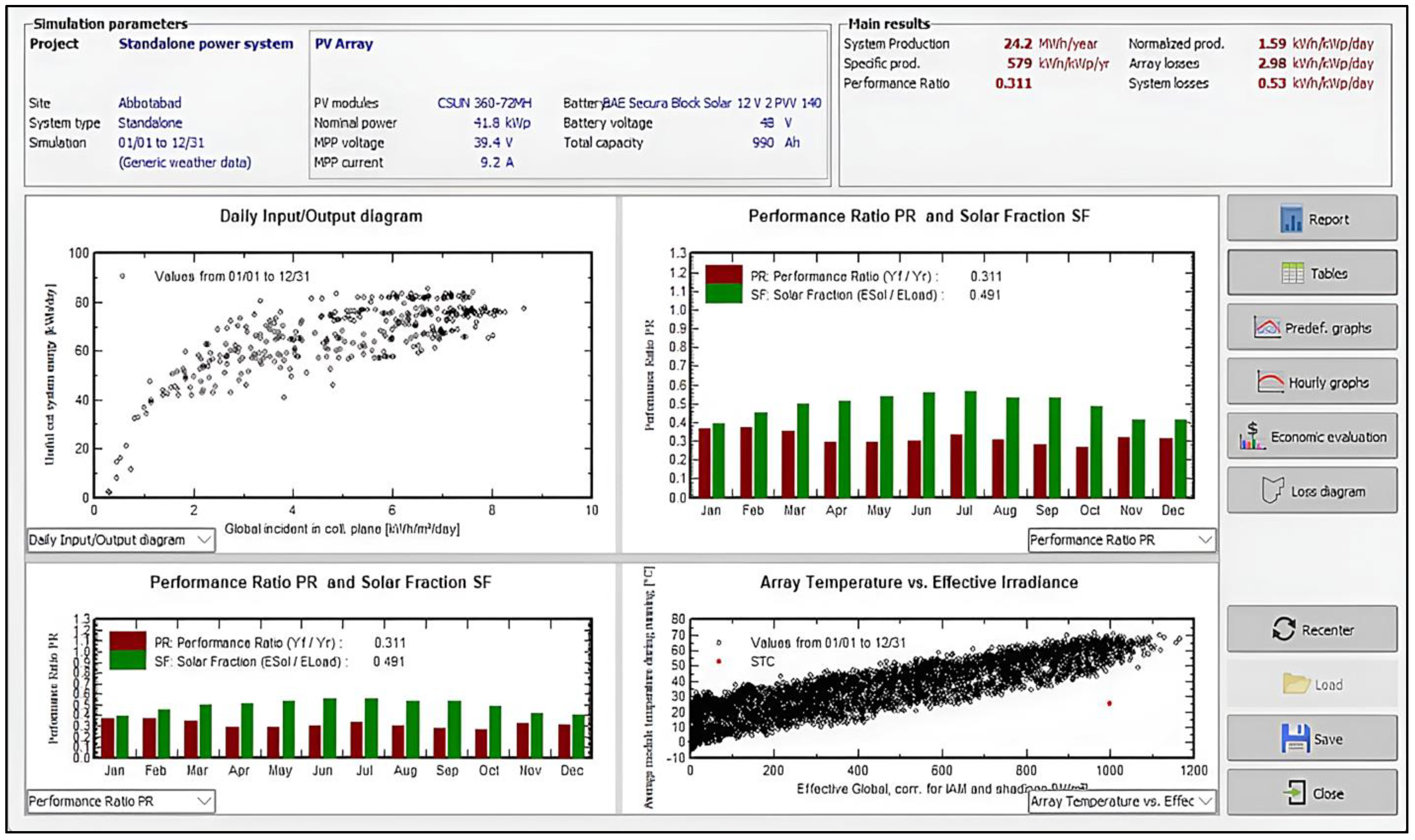The width and height of the screenshot is (1415, 840).
Task: Click the Close exit arrow icon
Action: tap(1294, 792)
